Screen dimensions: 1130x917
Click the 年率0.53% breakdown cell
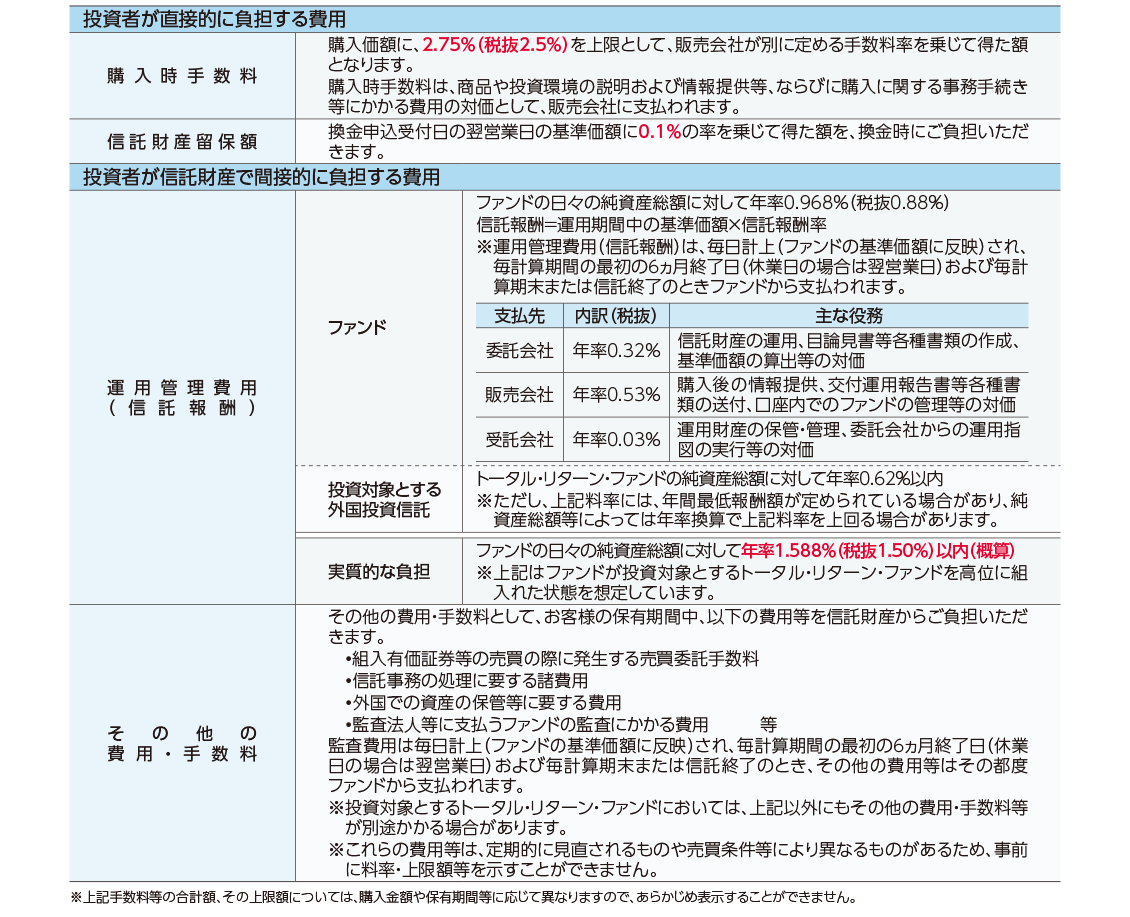[616, 395]
